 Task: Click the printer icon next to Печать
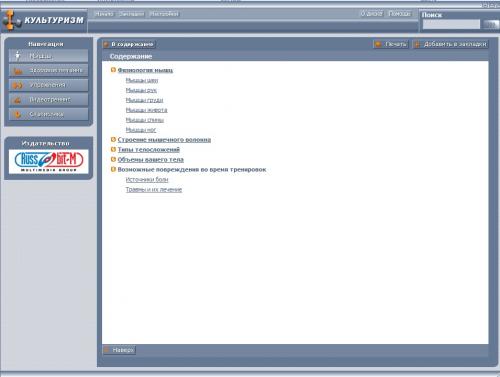pyautogui.click(x=378, y=44)
